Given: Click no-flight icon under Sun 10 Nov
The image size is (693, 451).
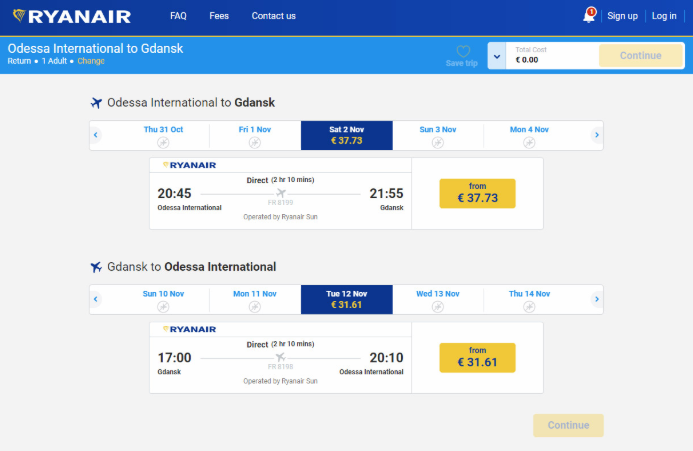Looking at the screenshot, I should (163, 306).
